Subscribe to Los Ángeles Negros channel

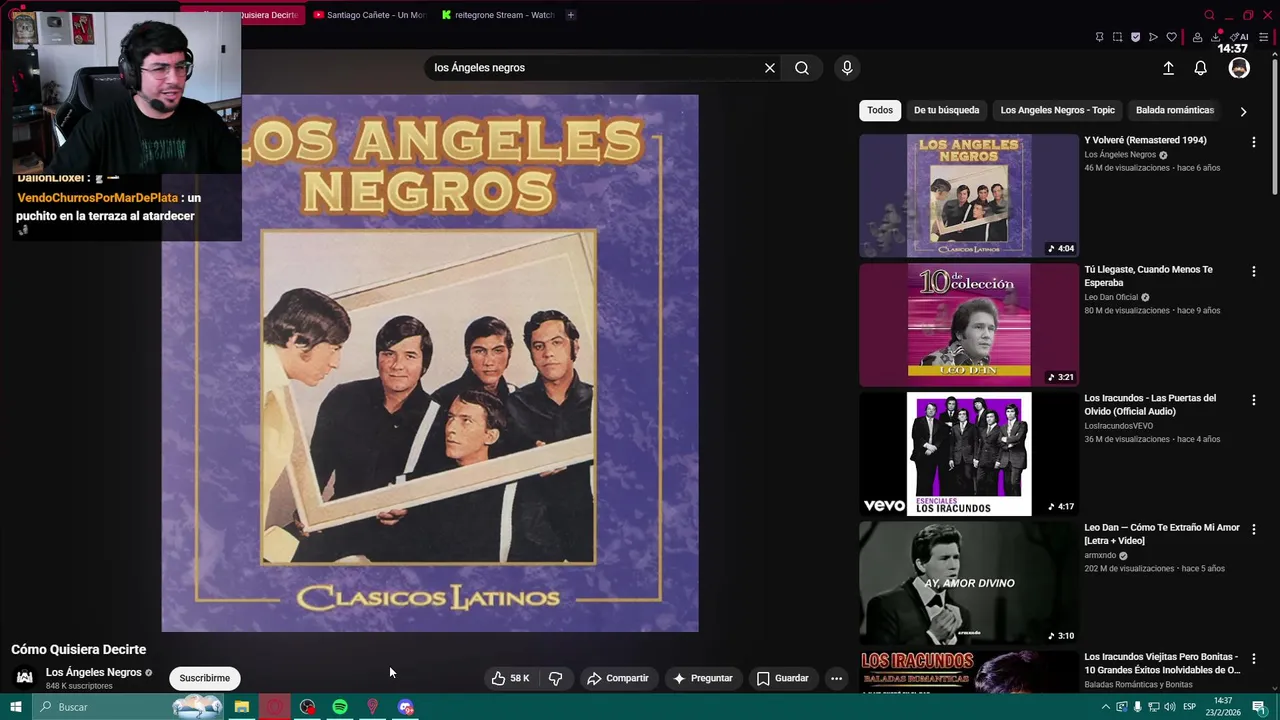click(x=205, y=678)
